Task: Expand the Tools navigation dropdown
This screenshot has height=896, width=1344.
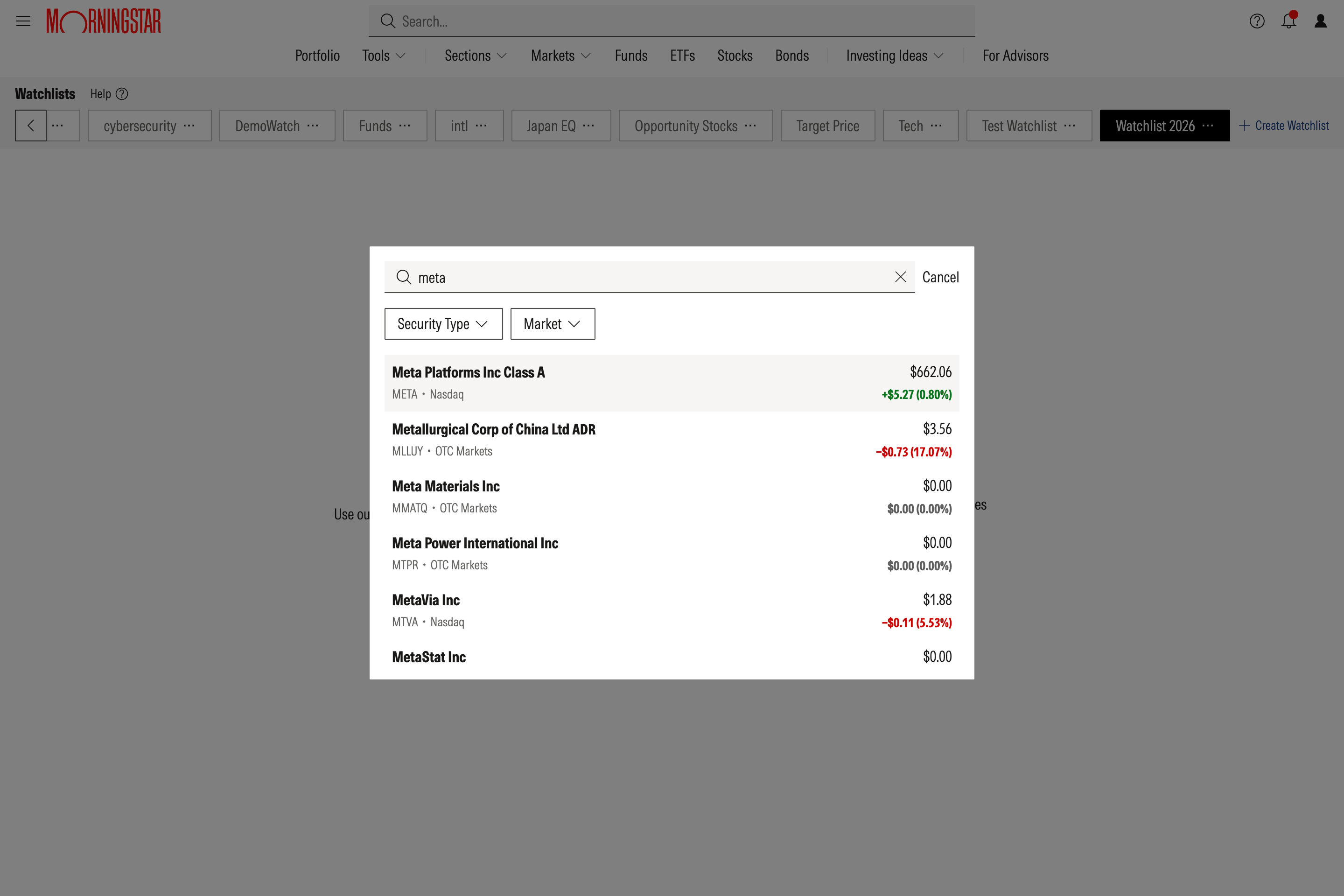Action: [384, 56]
